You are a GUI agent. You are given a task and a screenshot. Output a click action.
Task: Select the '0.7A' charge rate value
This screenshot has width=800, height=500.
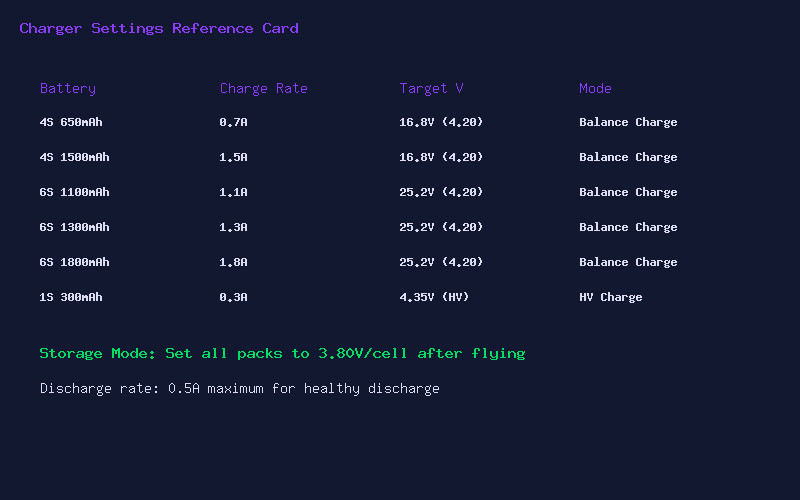click(x=234, y=122)
